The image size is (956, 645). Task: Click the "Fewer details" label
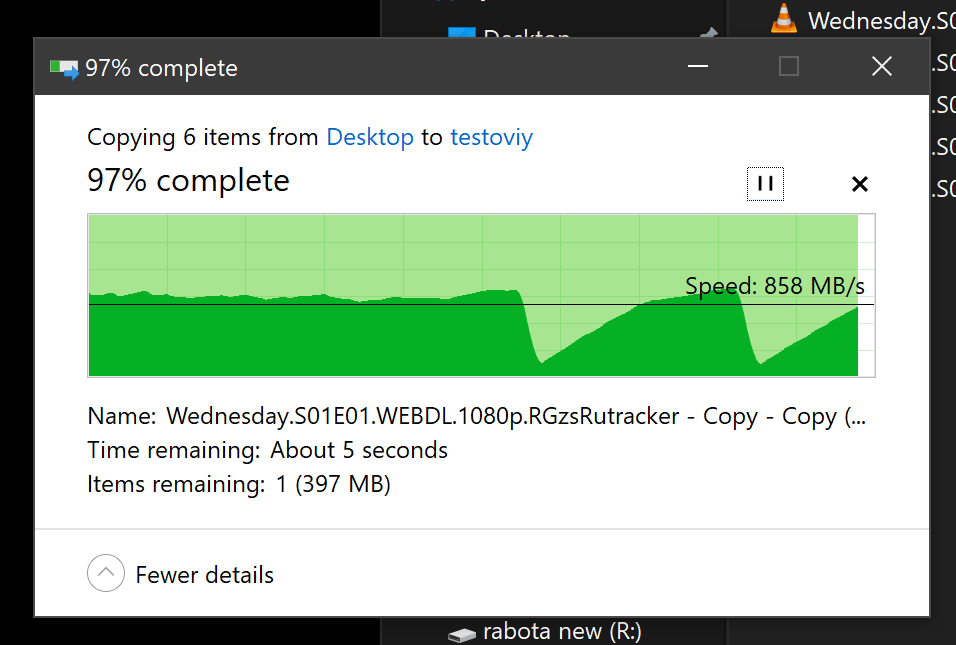pos(204,575)
